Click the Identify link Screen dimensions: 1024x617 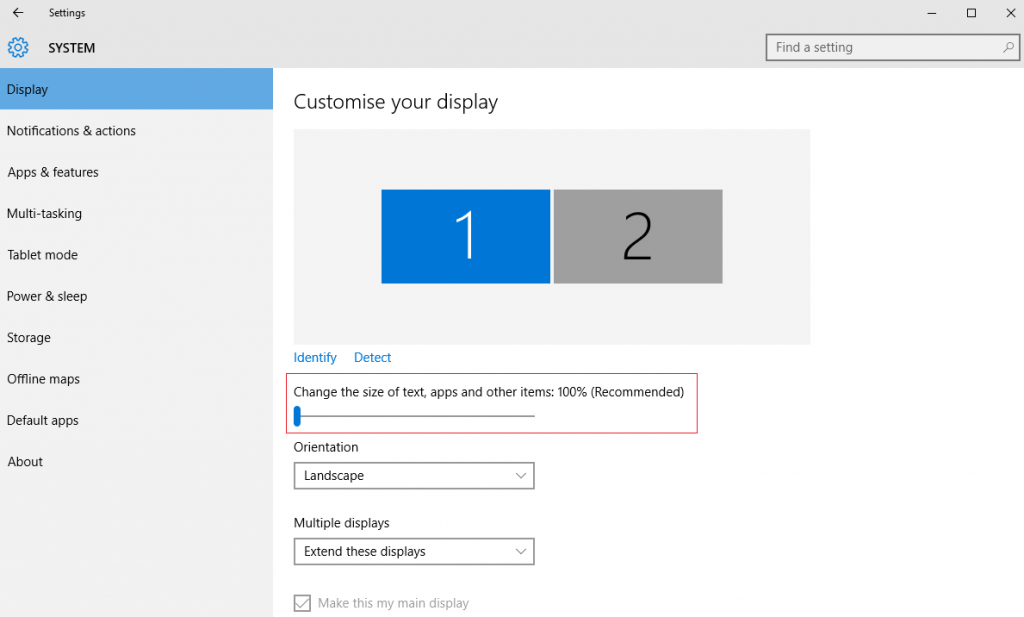[314, 357]
